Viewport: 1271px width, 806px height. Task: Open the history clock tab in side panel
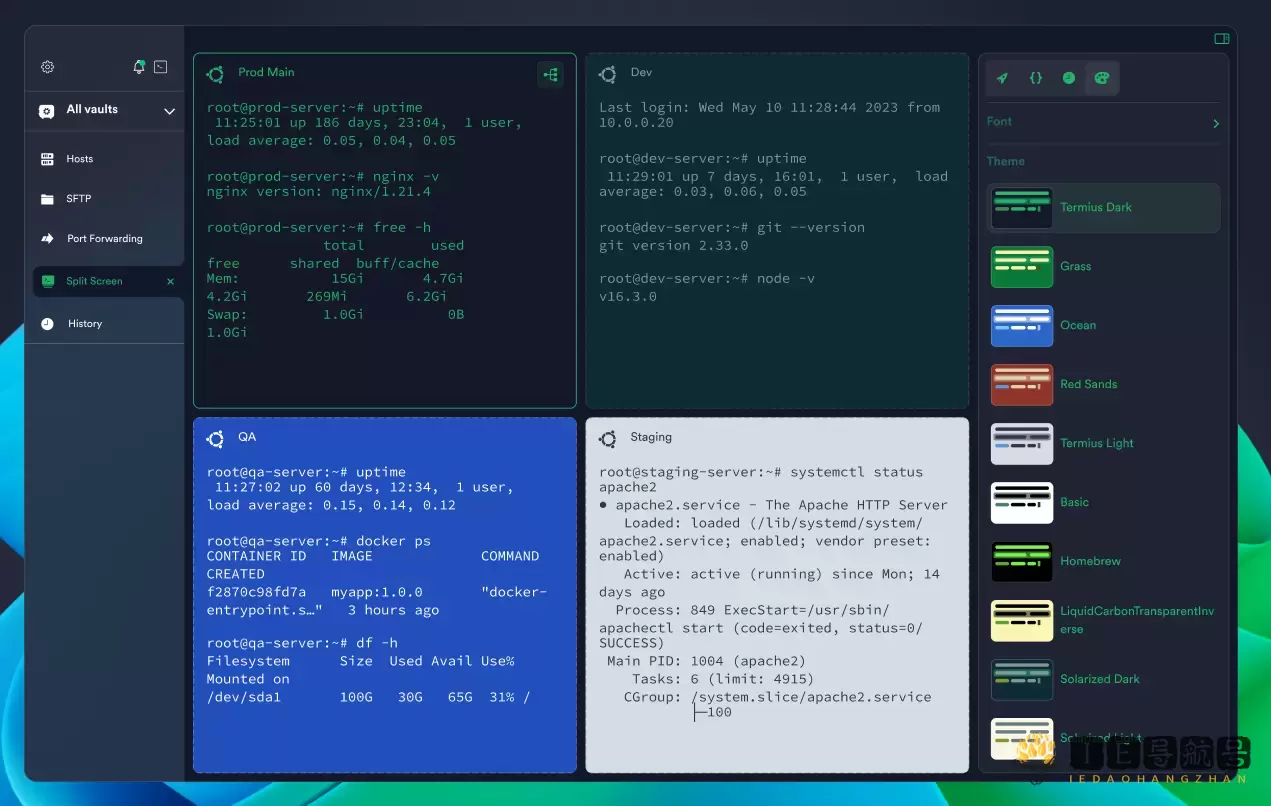tap(1069, 78)
